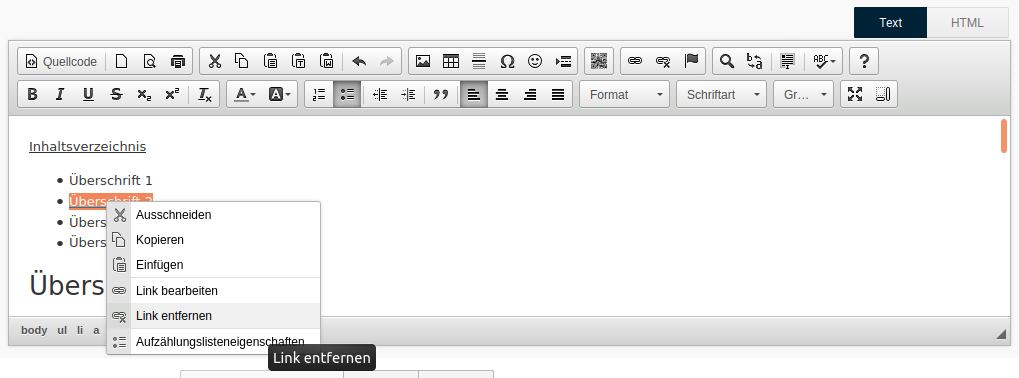Choose Kopieren from context menu

click(214, 240)
